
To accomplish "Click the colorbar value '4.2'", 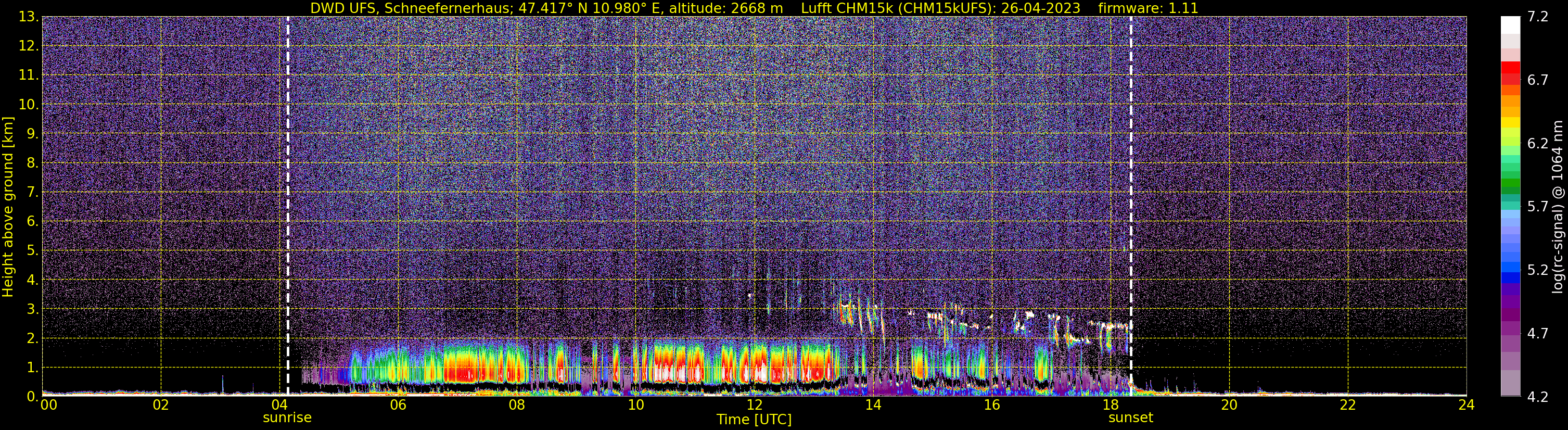I will pos(1538,397).
